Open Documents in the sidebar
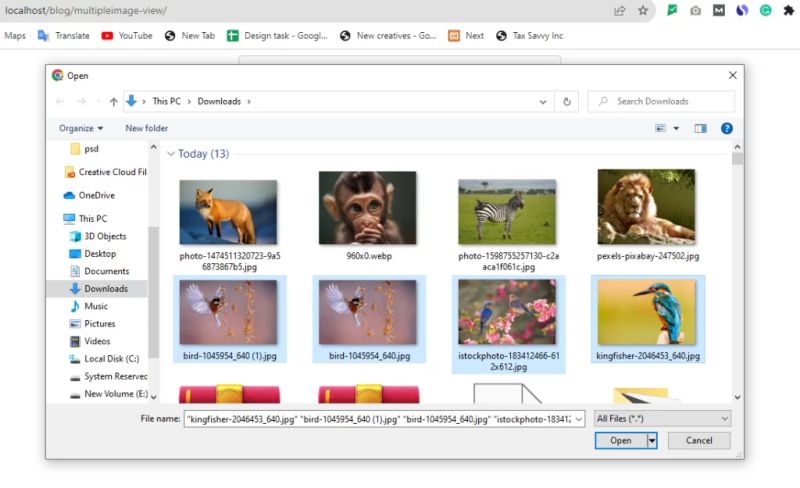Image resolution: width=800 pixels, height=488 pixels. (x=99, y=271)
